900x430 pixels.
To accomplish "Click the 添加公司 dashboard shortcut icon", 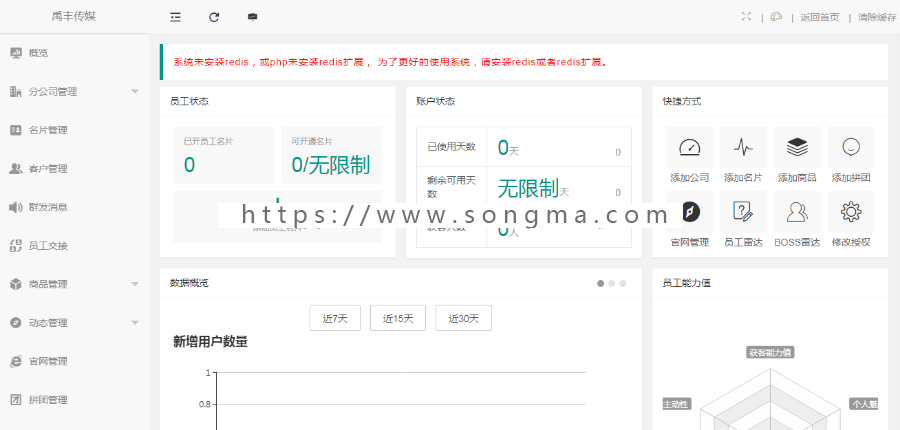I will (689, 148).
